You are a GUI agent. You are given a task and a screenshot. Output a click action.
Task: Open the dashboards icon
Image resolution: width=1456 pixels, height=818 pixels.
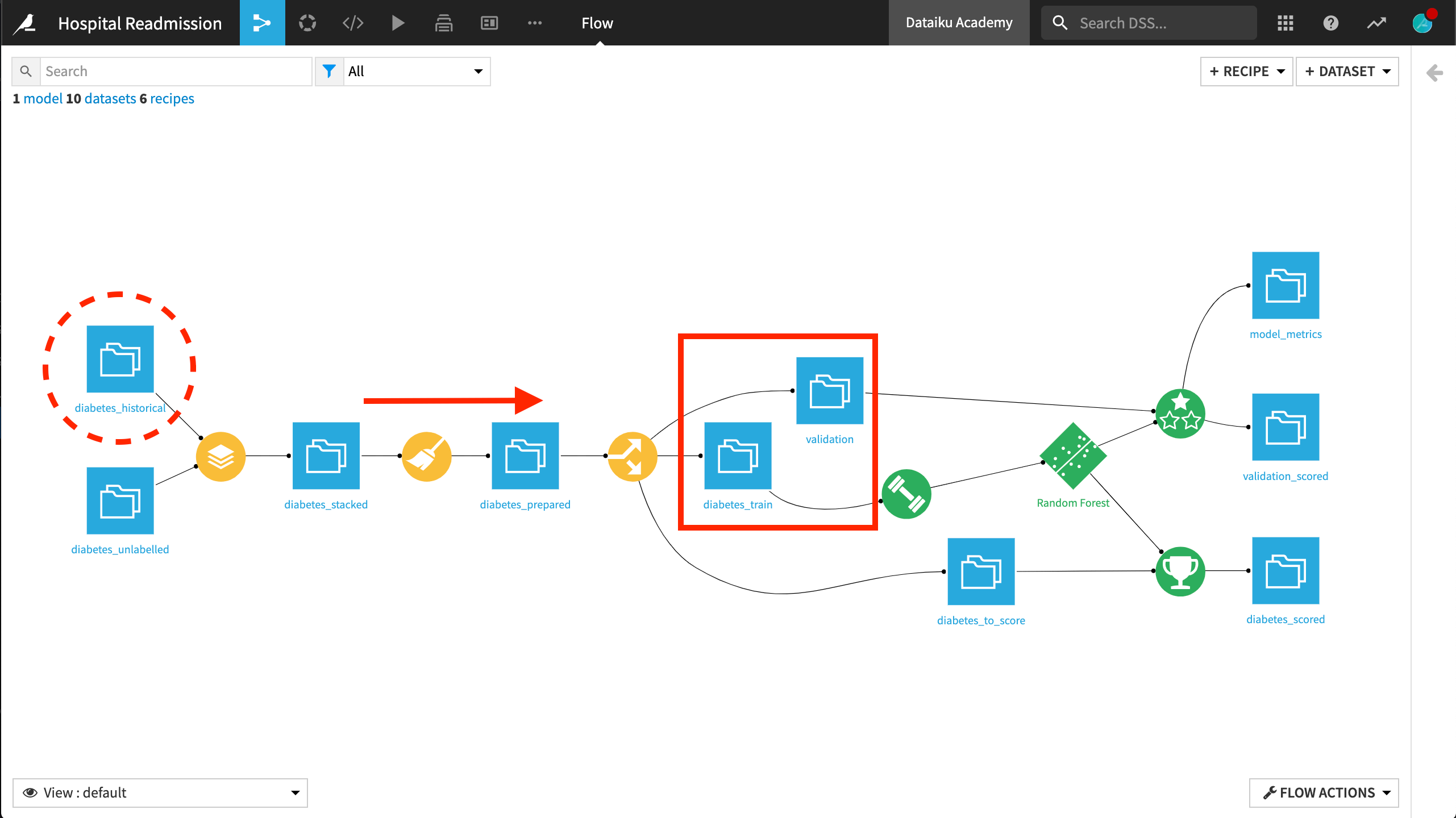point(489,23)
